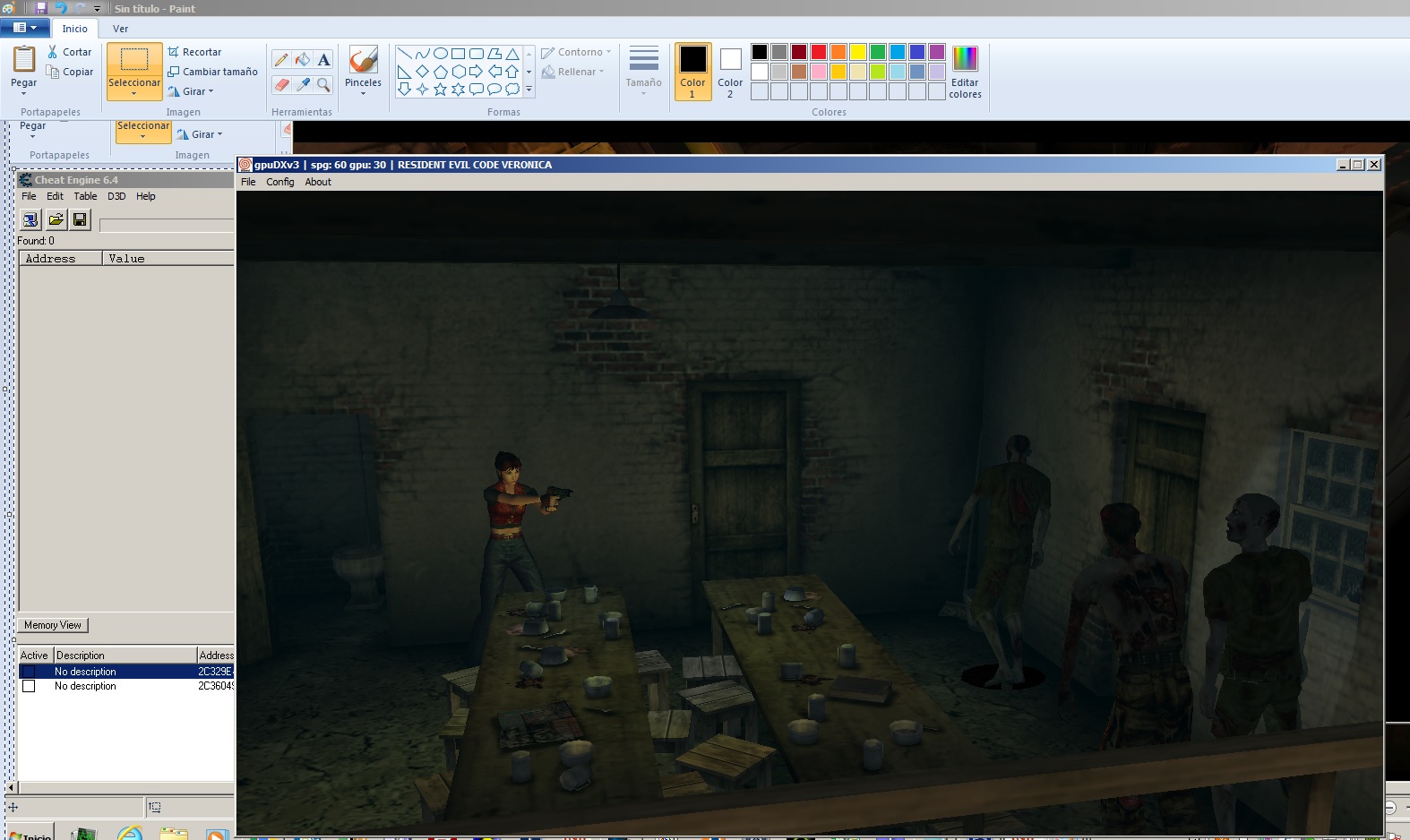Open Editar colores rainbow icon

tap(965, 59)
